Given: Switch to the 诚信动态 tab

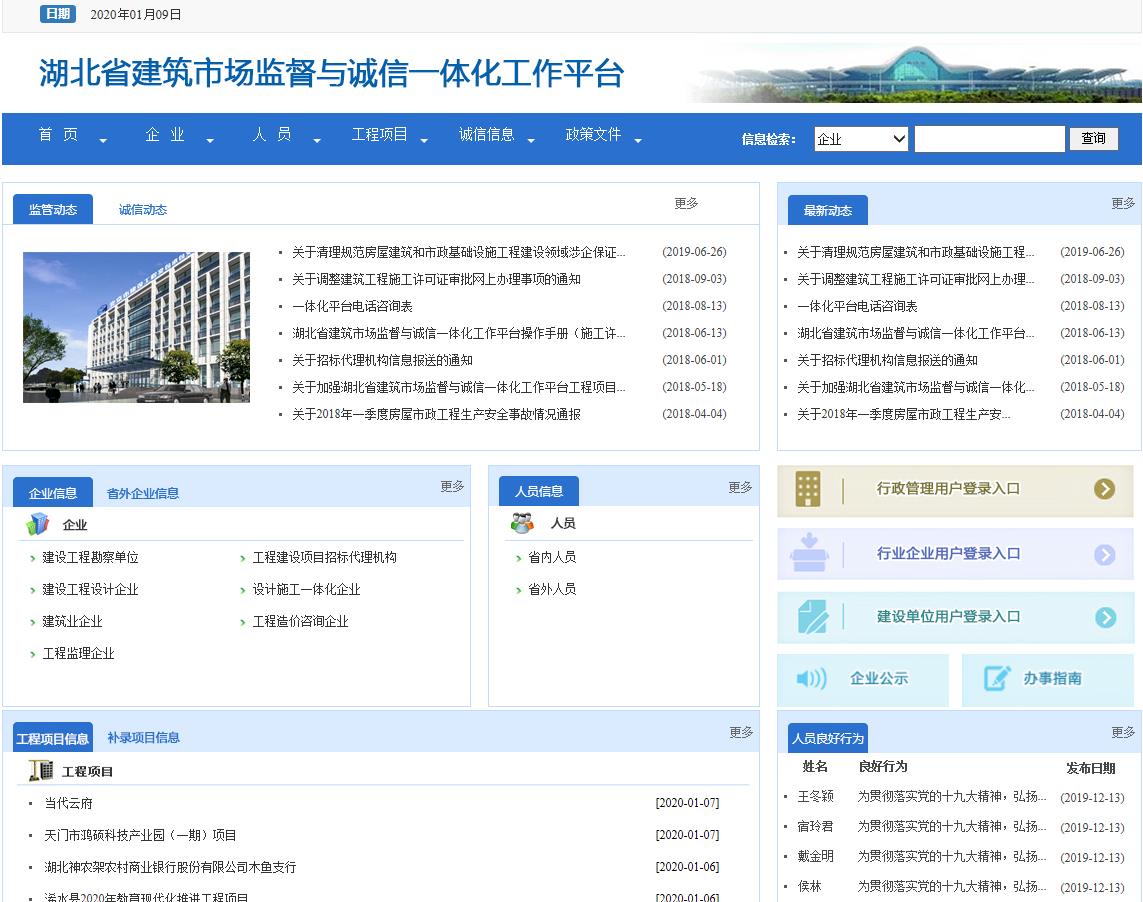Looking at the screenshot, I should tap(142, 210).
